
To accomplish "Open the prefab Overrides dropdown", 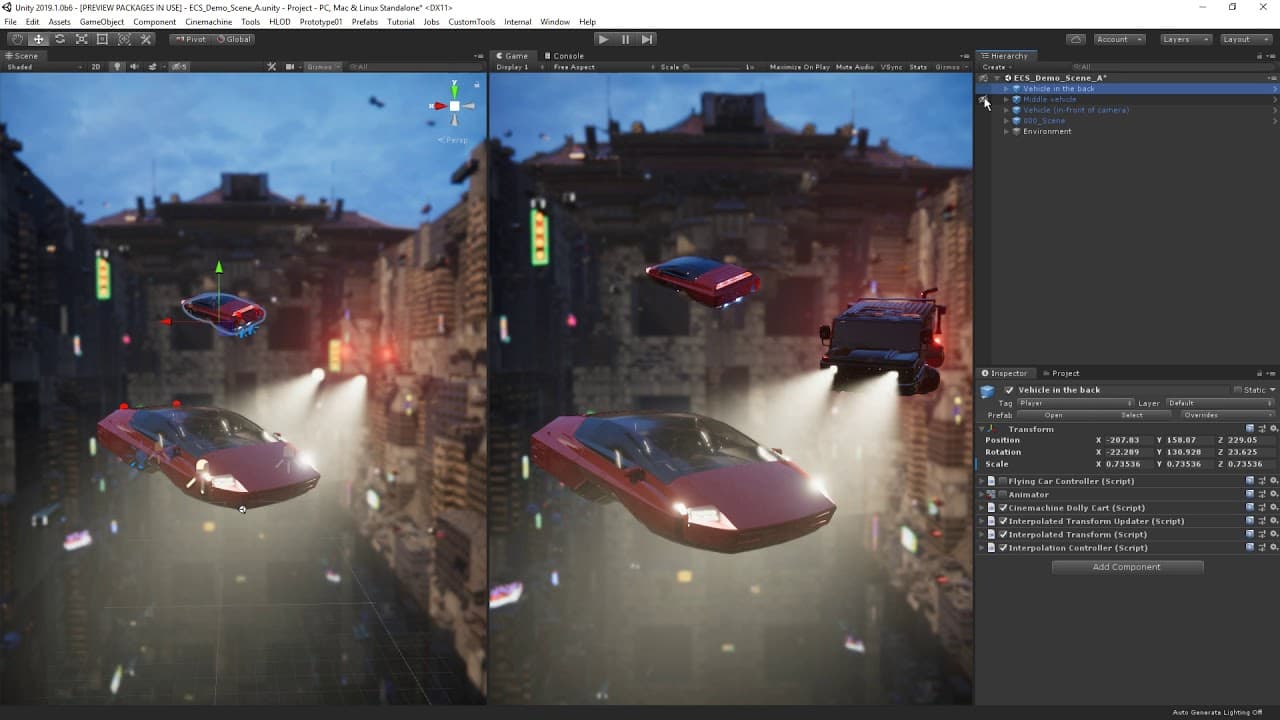I will pyautogui.click(x=1228, y=415).
